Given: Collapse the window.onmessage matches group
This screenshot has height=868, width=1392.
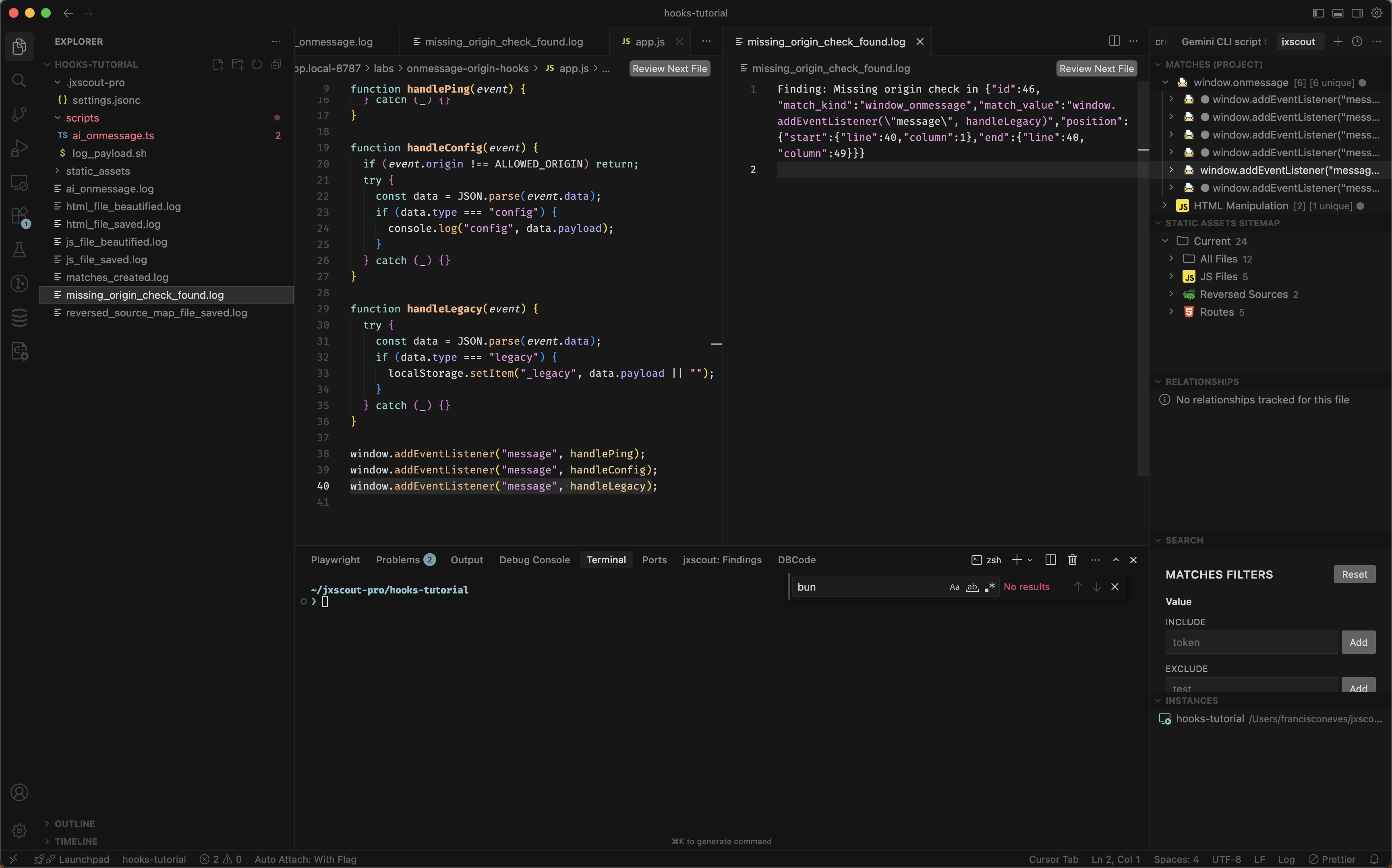Looking at the screenshot, I should (x=1165, y=82).
